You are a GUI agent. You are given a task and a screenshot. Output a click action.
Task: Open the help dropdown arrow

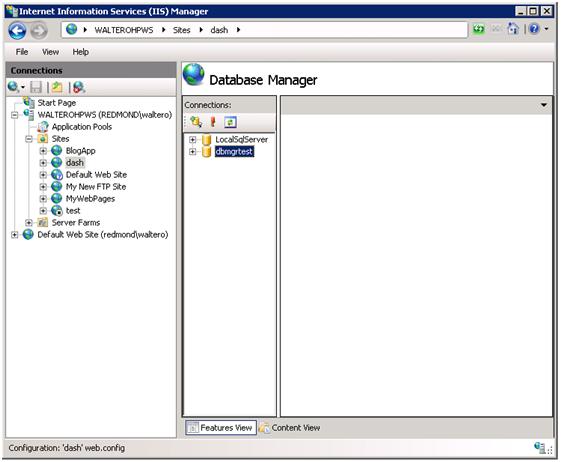click(x=546, y=29)
